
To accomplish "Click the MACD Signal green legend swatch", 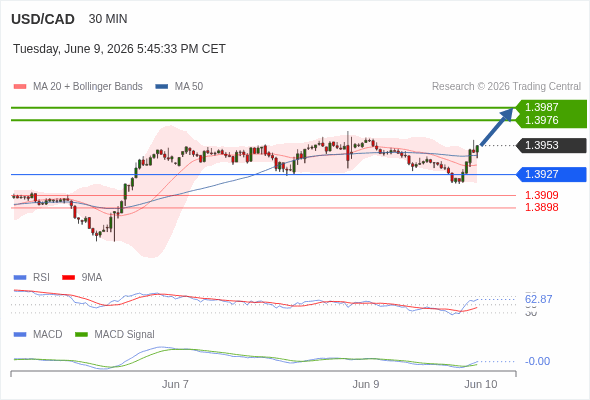I will pos(81,335).
